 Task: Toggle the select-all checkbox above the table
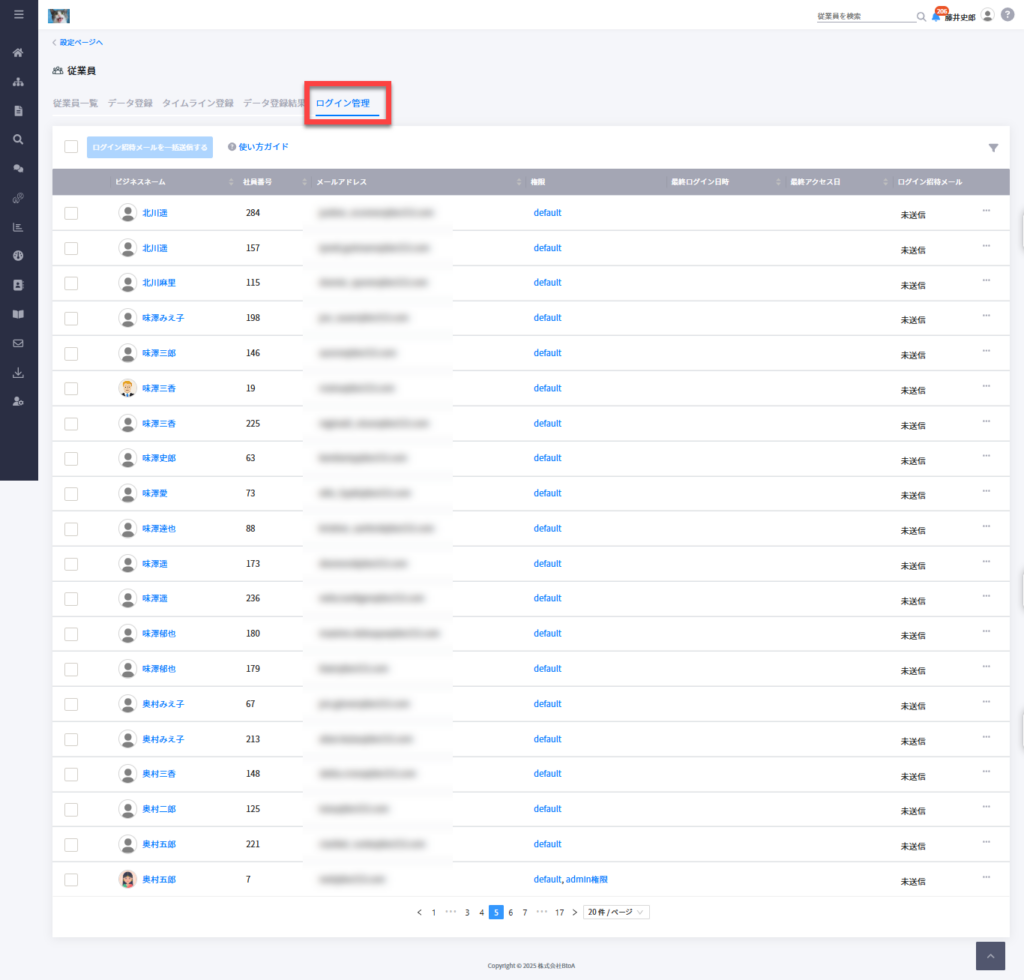click(71, 146)
